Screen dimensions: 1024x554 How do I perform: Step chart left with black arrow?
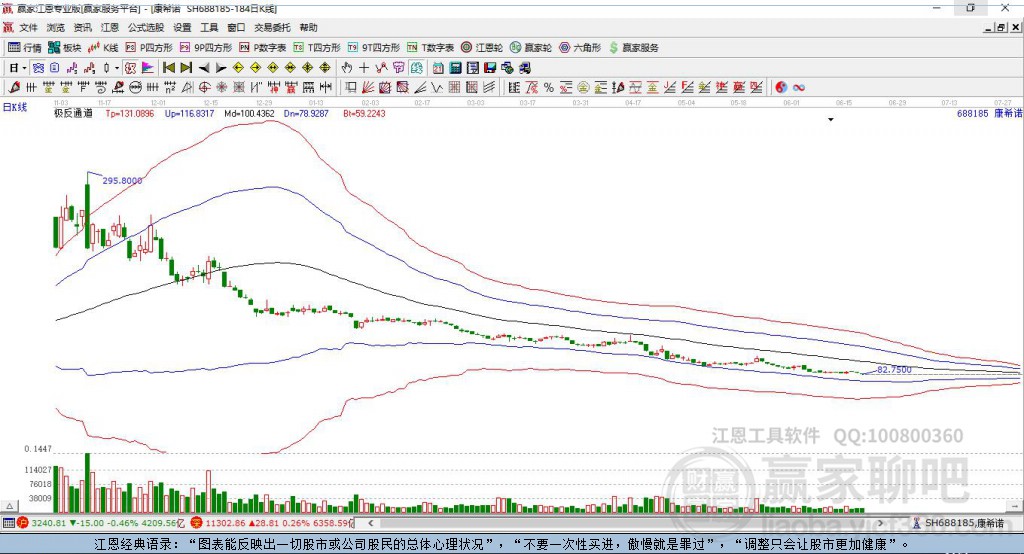click(x=204, y=68)
